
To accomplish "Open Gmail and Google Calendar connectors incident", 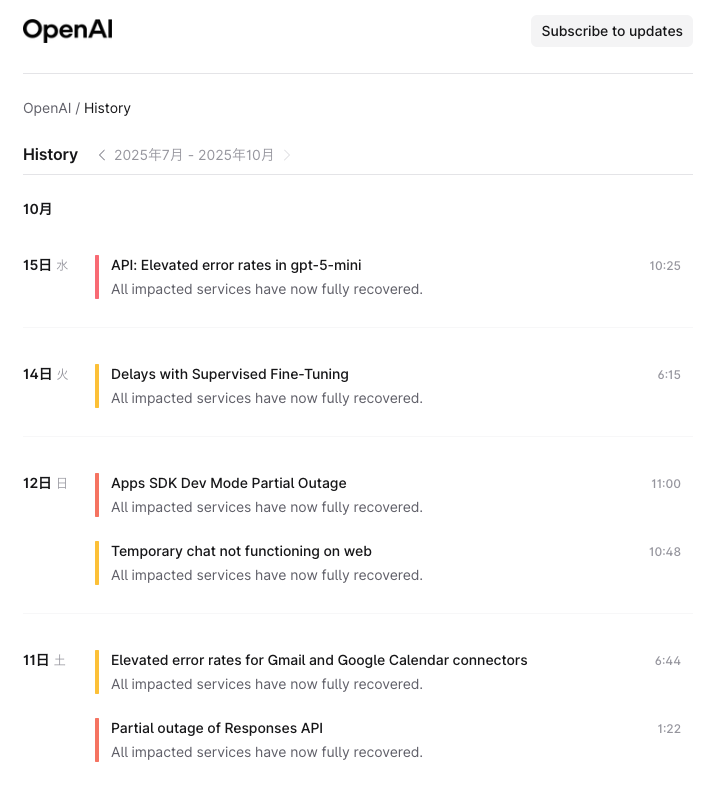I will pyautogui.click(x=319, y=660).
